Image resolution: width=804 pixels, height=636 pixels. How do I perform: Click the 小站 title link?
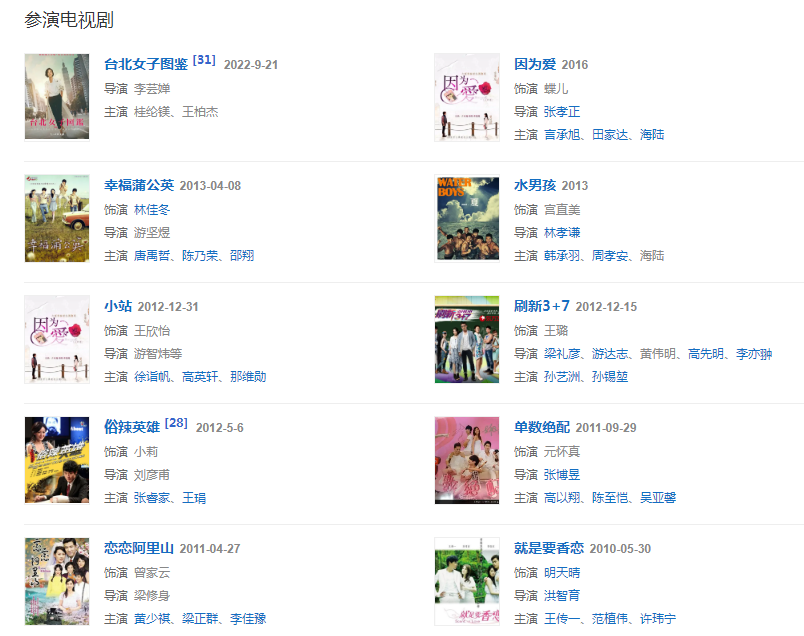[x=118, y=306]
